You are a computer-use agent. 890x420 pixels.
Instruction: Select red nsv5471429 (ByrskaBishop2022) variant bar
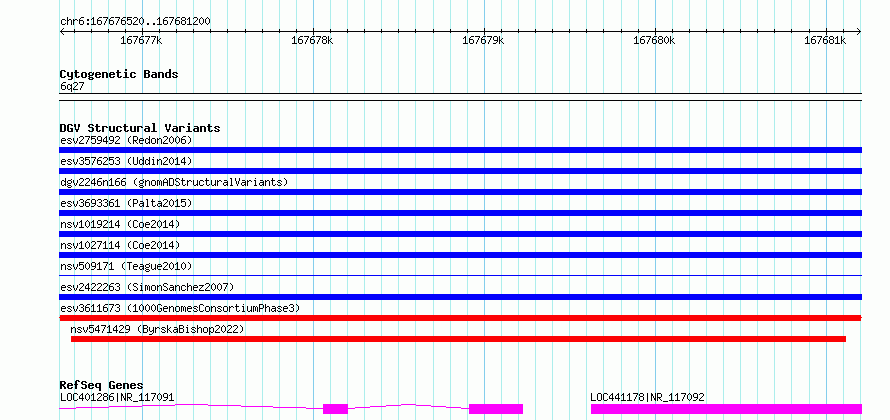pyautogui.click(x=458, y=339)
